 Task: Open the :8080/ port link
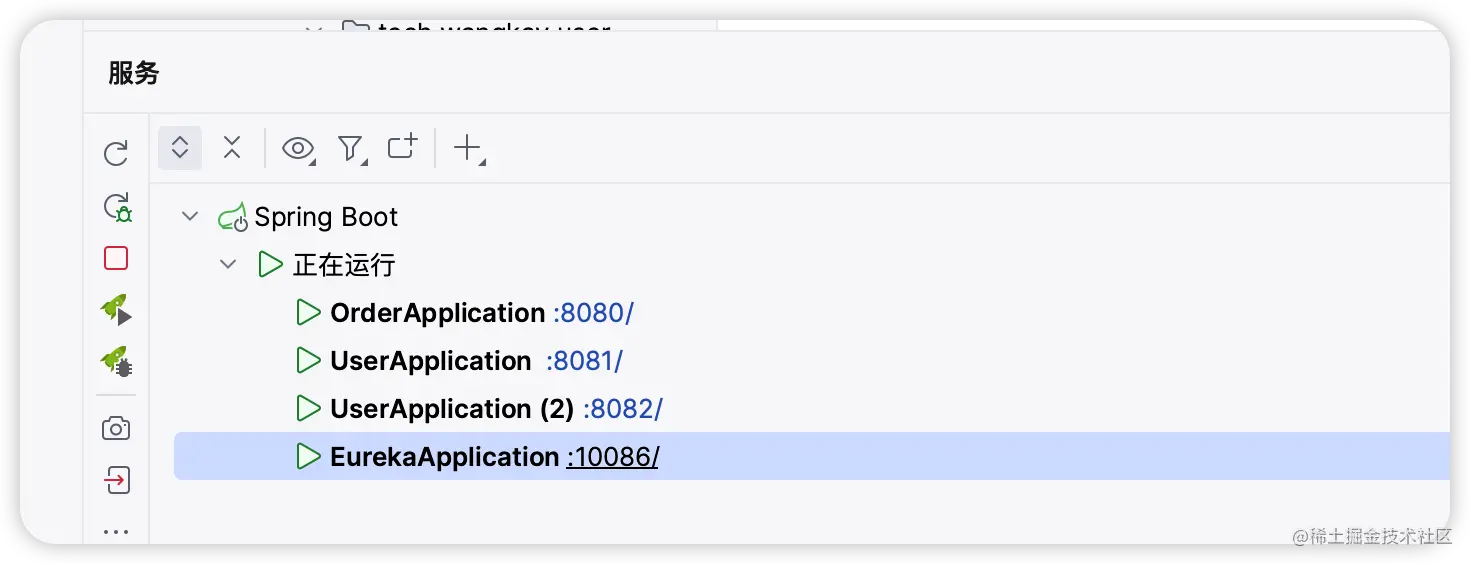tap(594, 313)
